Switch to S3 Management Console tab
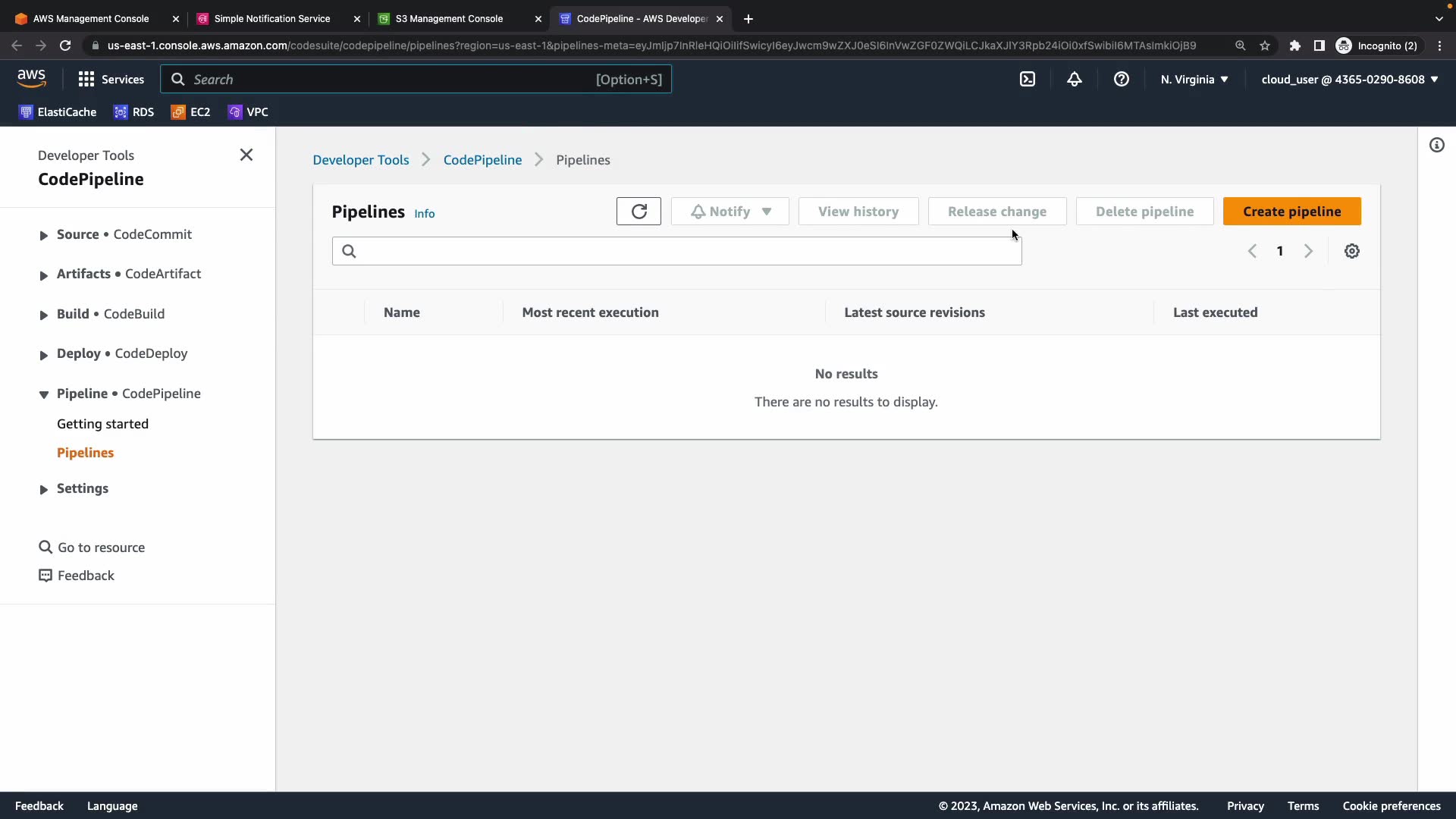 449,19
